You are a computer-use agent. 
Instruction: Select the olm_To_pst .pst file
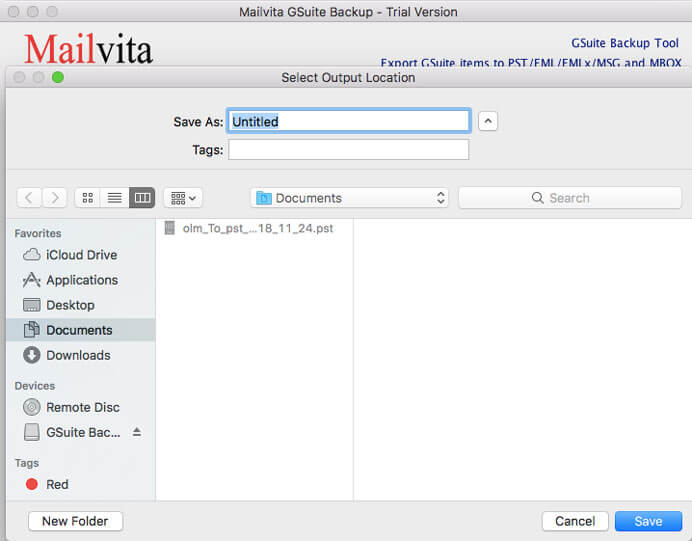(257, 228)
